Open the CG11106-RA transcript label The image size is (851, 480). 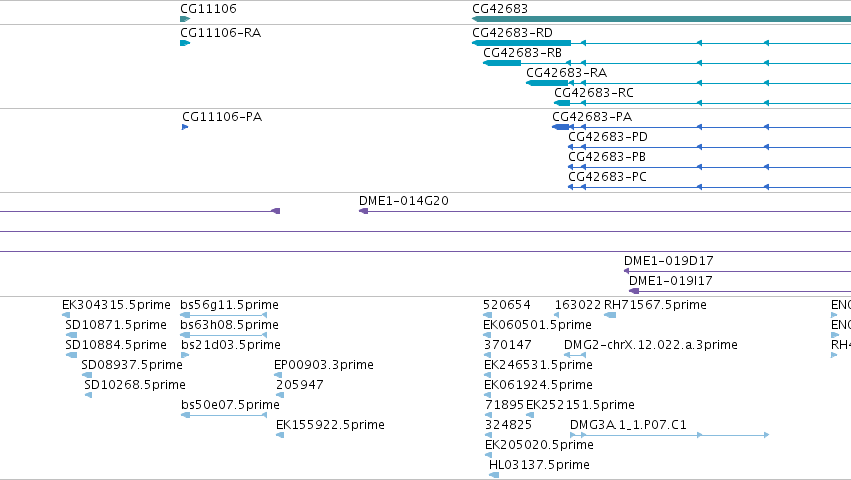click(x=220, y=33)
